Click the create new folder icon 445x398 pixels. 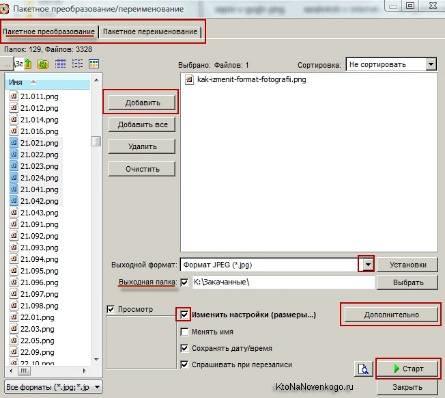coord(43,64)
